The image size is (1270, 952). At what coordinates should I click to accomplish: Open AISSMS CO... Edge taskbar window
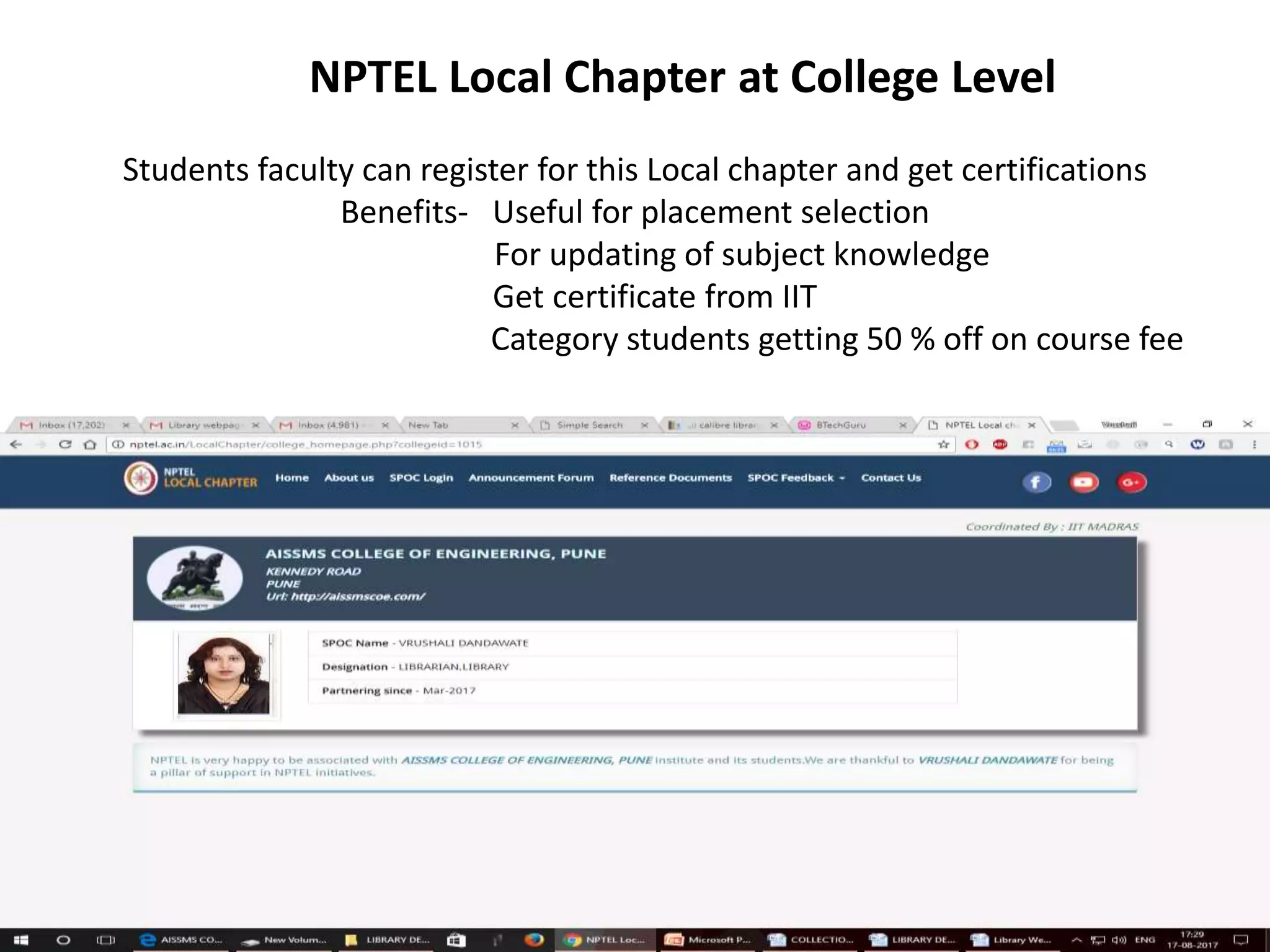pyautogui.click(x=181, y=940)
